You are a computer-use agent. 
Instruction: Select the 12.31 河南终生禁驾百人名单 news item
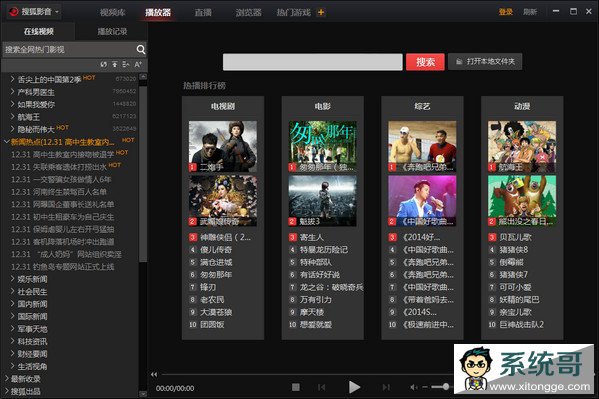pyautogui.click(x=59, y=191)
